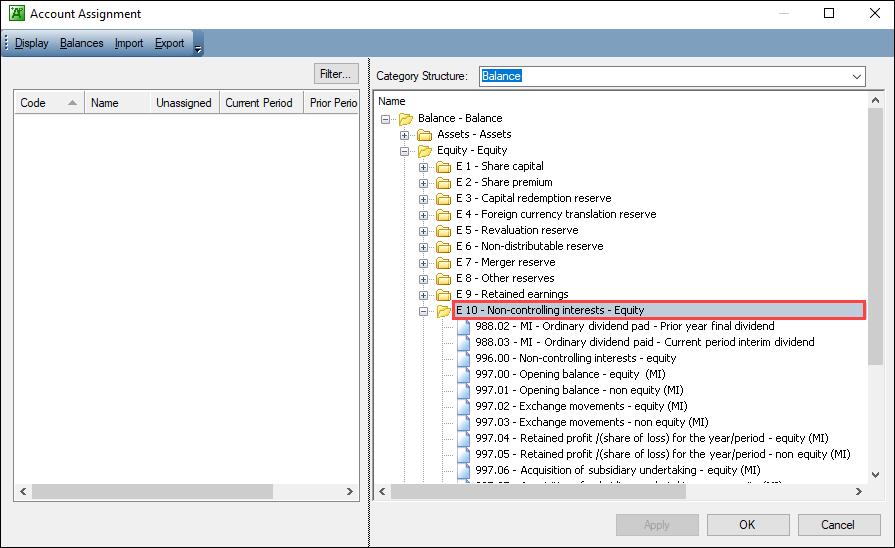Click the Filter button

[335, 74]
